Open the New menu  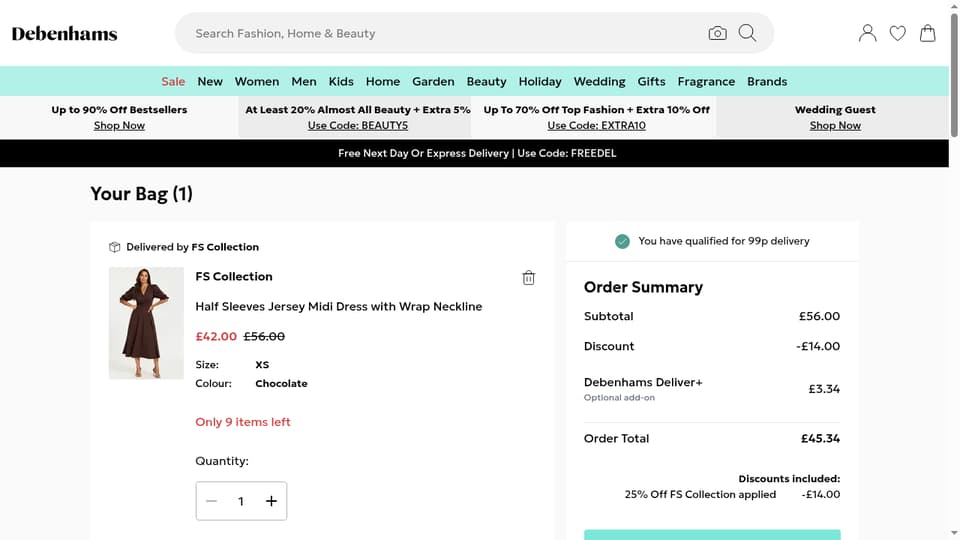(210, 81)
